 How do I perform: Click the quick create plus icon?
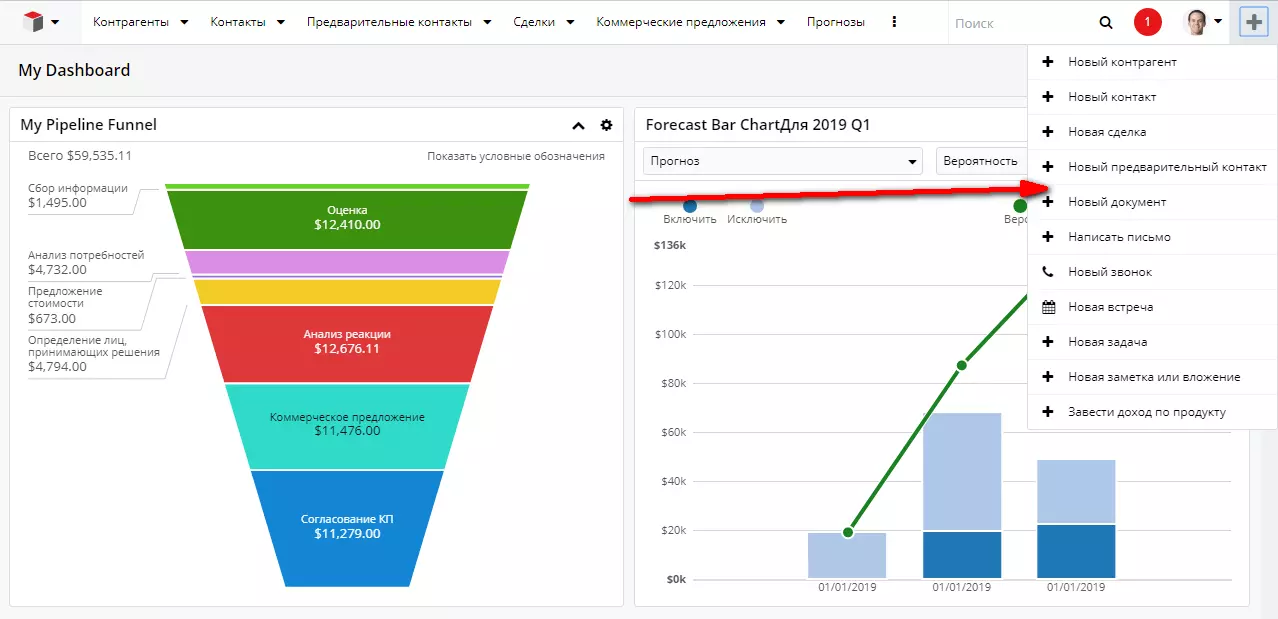pos(1254,21)
